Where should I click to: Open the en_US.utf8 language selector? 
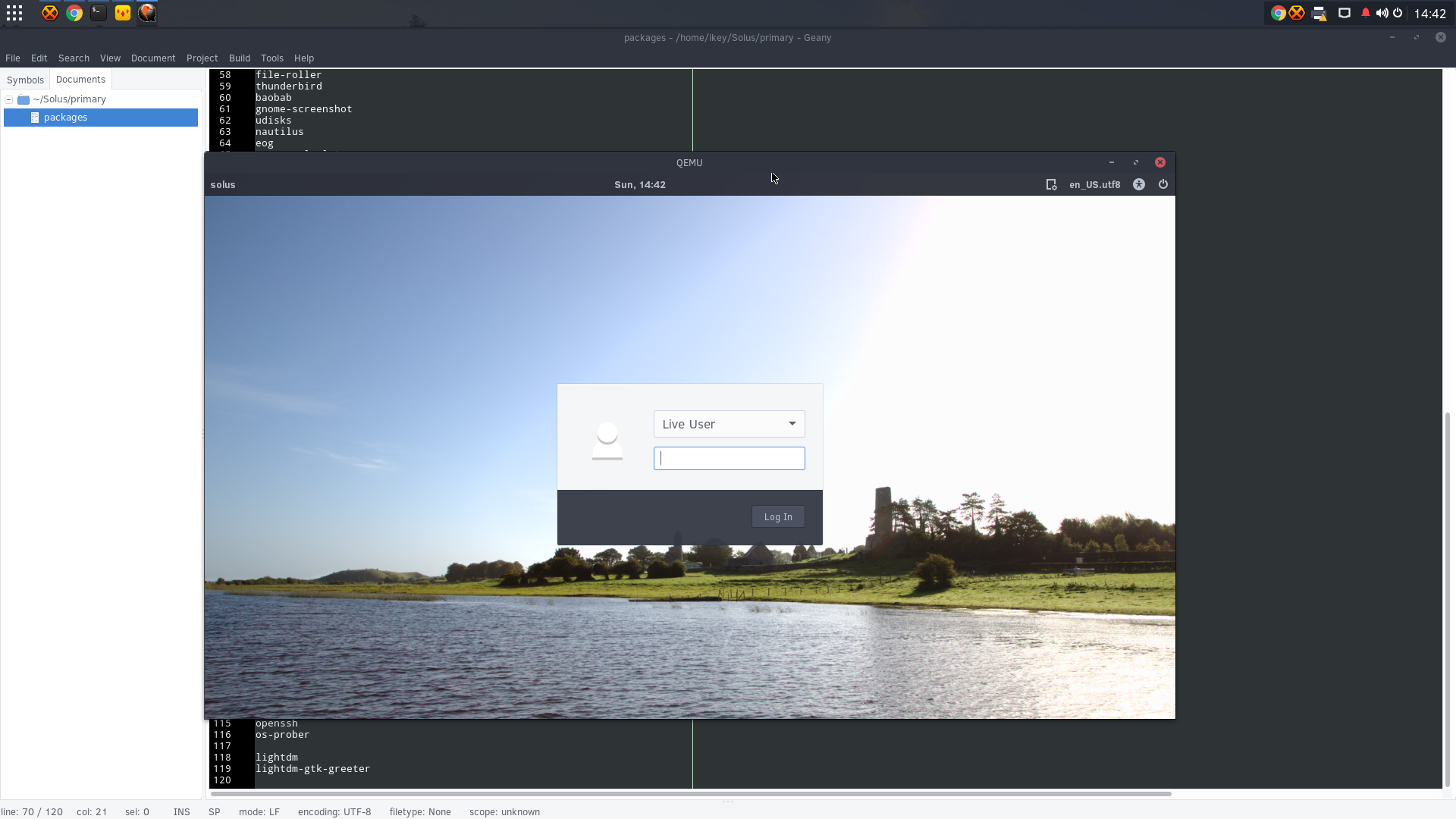coord(1094,184)
